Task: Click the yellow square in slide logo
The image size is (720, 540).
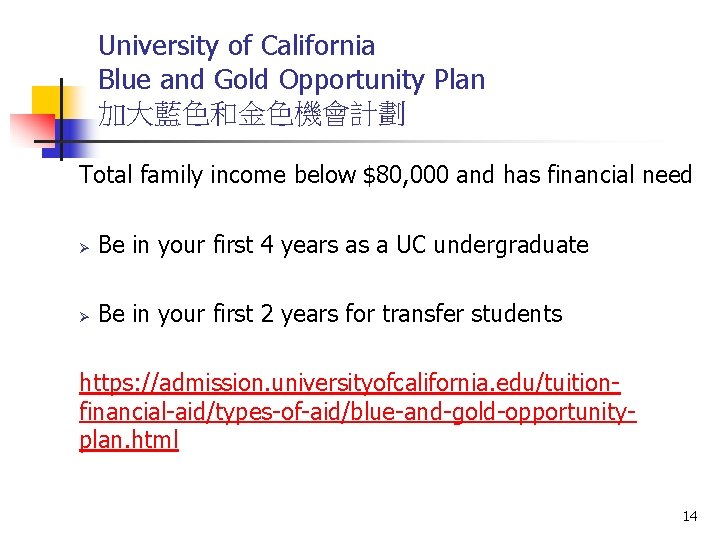Action: pyautogui.click(x=46, y=100)
